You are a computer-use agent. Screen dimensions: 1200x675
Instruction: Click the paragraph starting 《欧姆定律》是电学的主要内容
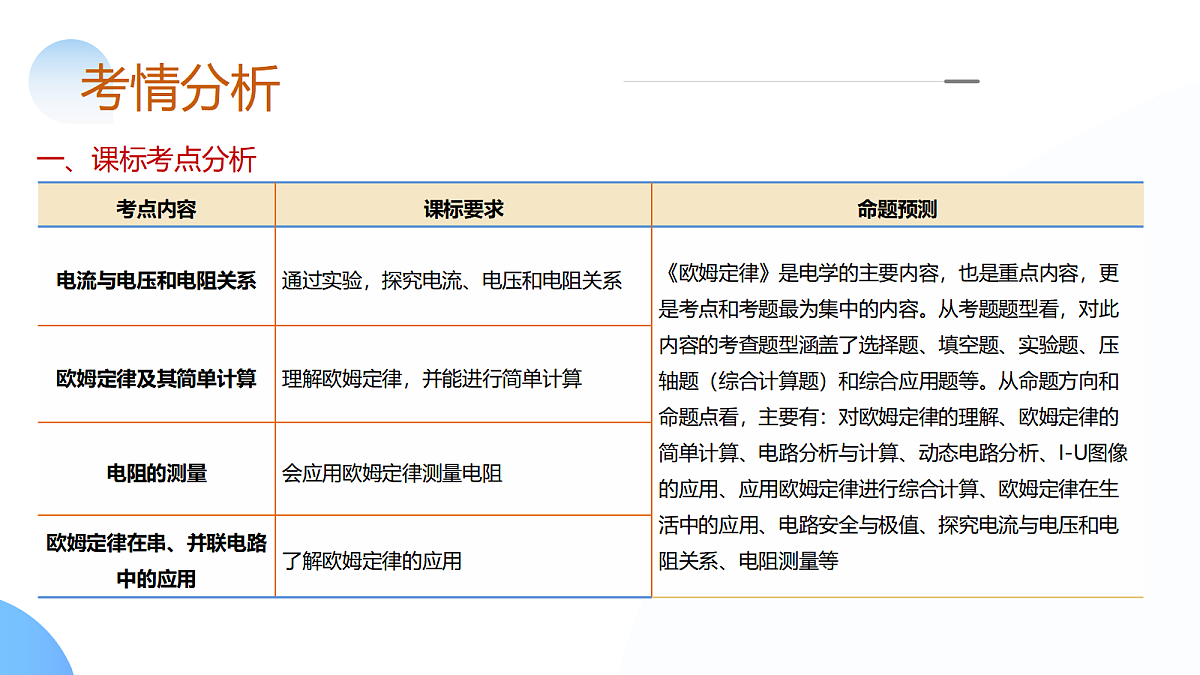click(893, 417)
